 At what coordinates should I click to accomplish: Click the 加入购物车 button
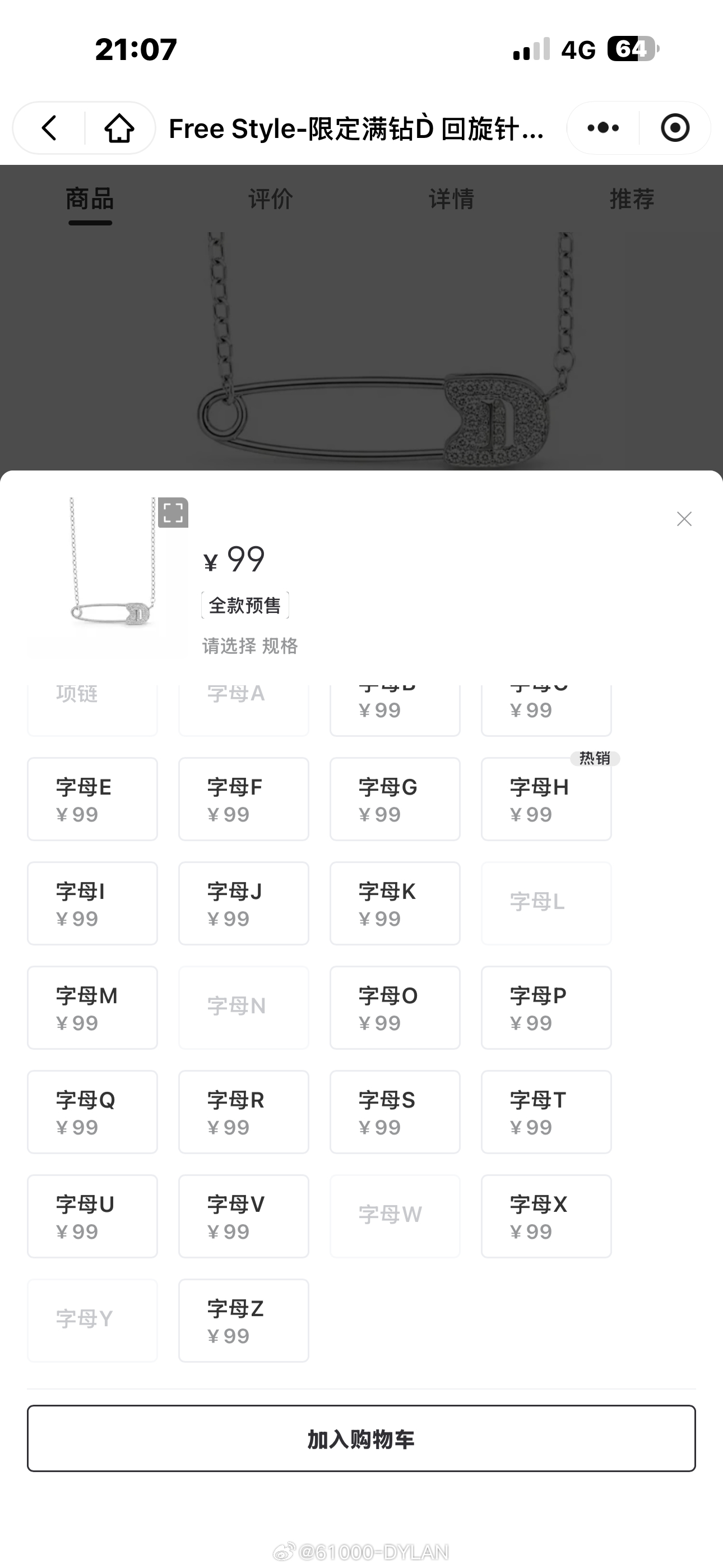click(x=361, y=1438)
